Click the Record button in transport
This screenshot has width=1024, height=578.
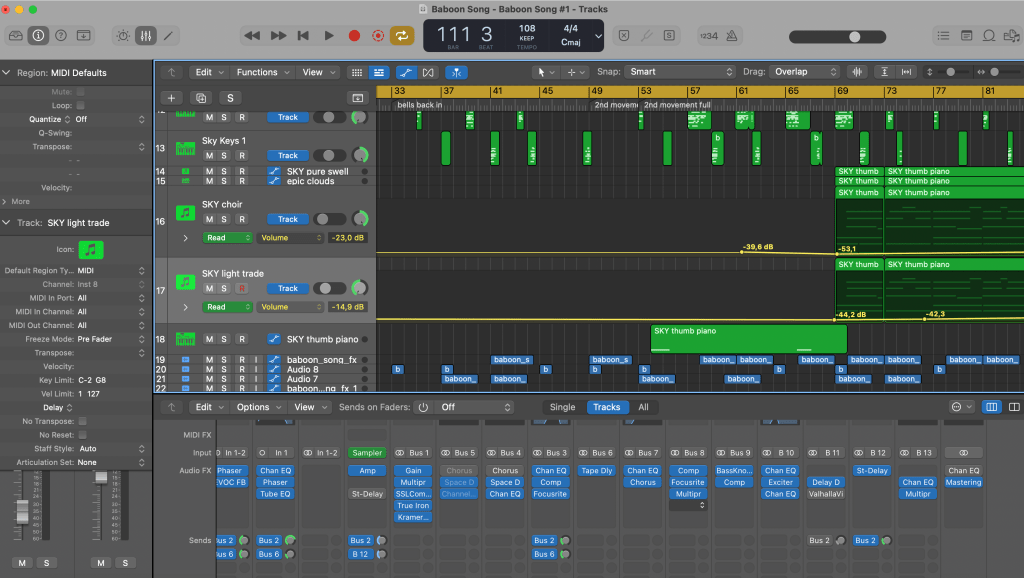[354, 36]
